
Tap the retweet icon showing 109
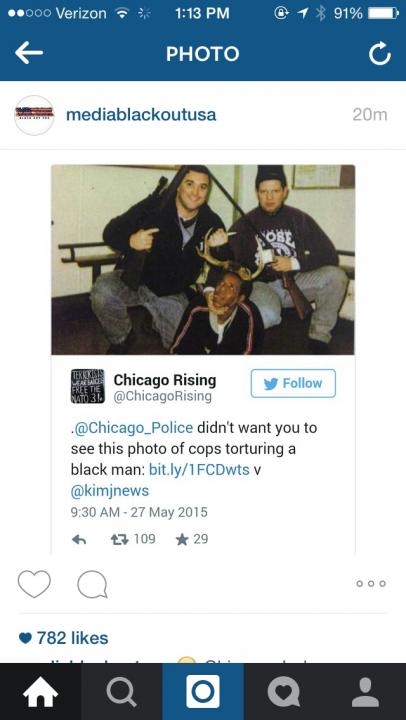coord(133,539)
